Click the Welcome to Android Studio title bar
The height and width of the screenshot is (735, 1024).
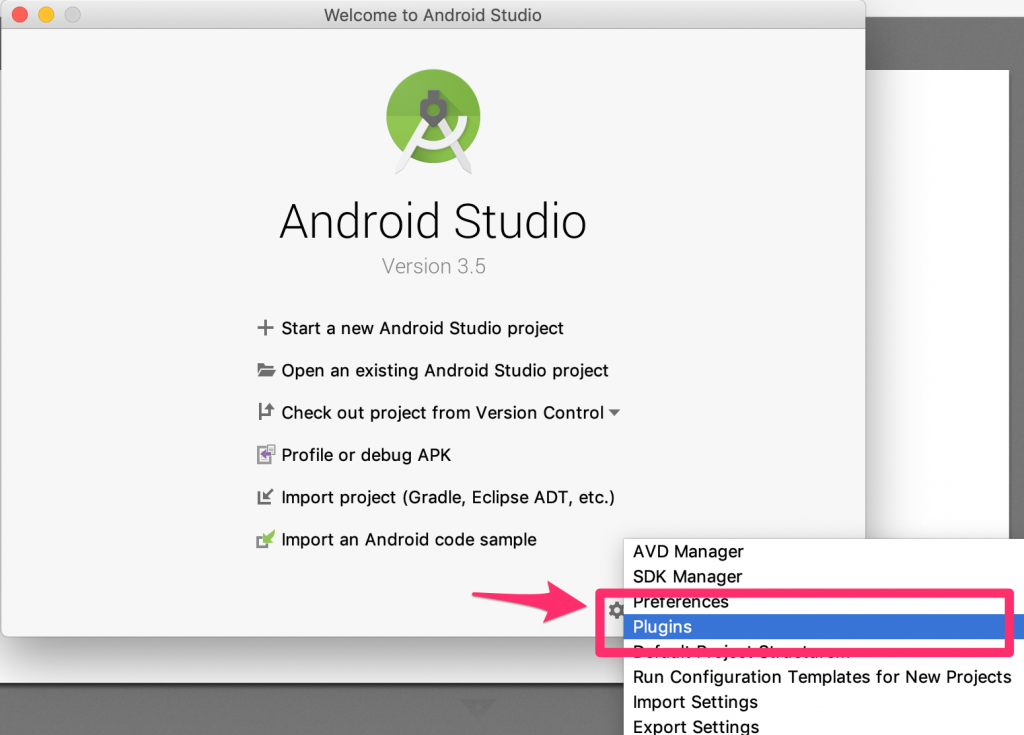tap(433, 14)
